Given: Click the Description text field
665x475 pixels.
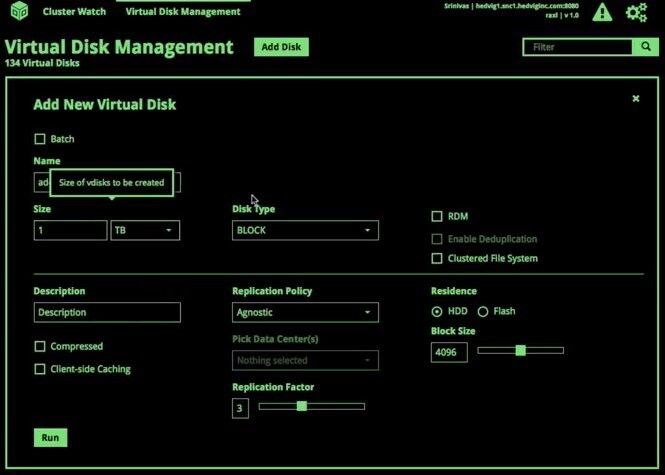Looking at the screenshot, I should tap(107, 312).
